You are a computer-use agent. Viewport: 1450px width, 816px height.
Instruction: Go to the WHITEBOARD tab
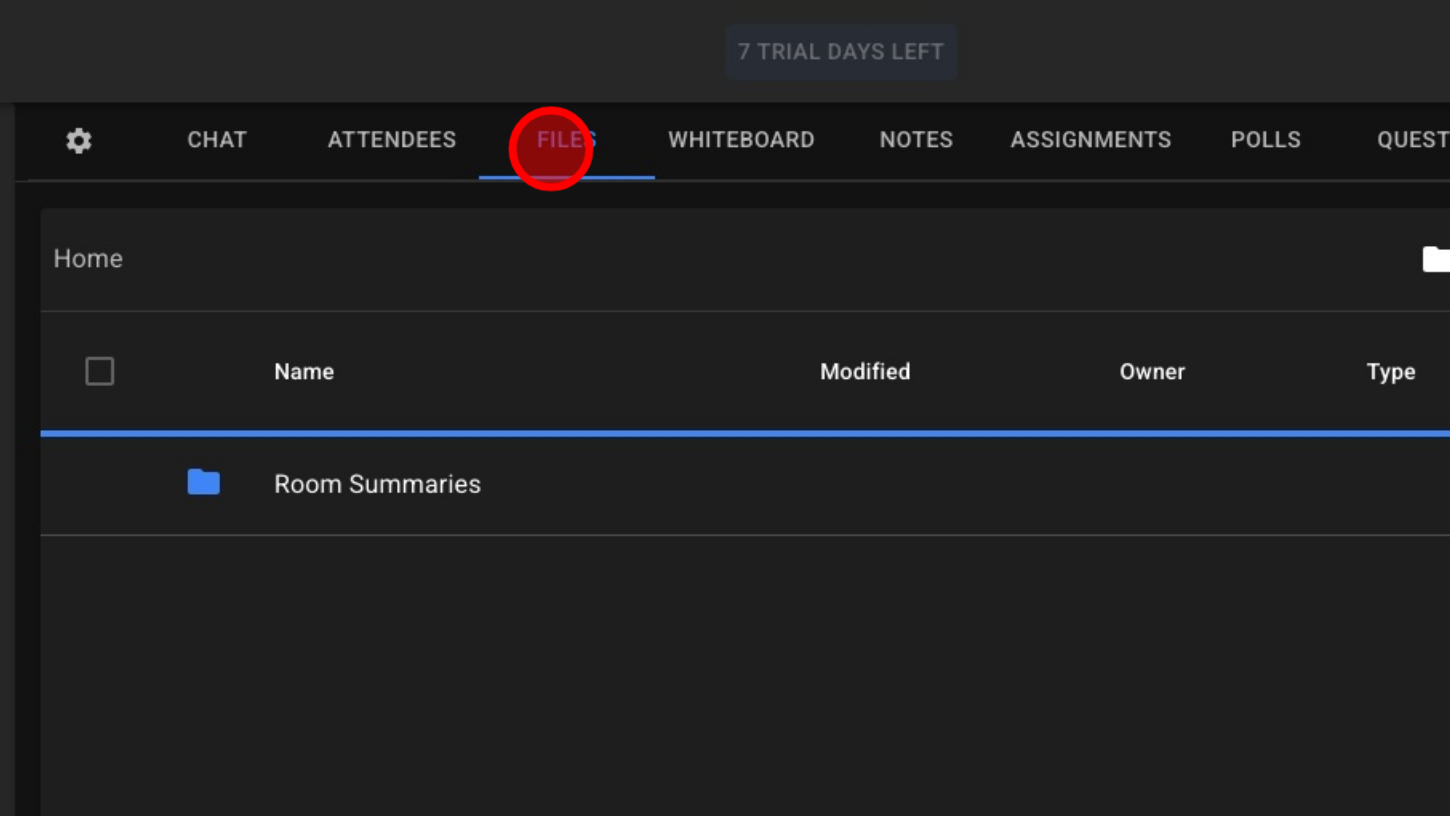[x=741, y=140]
